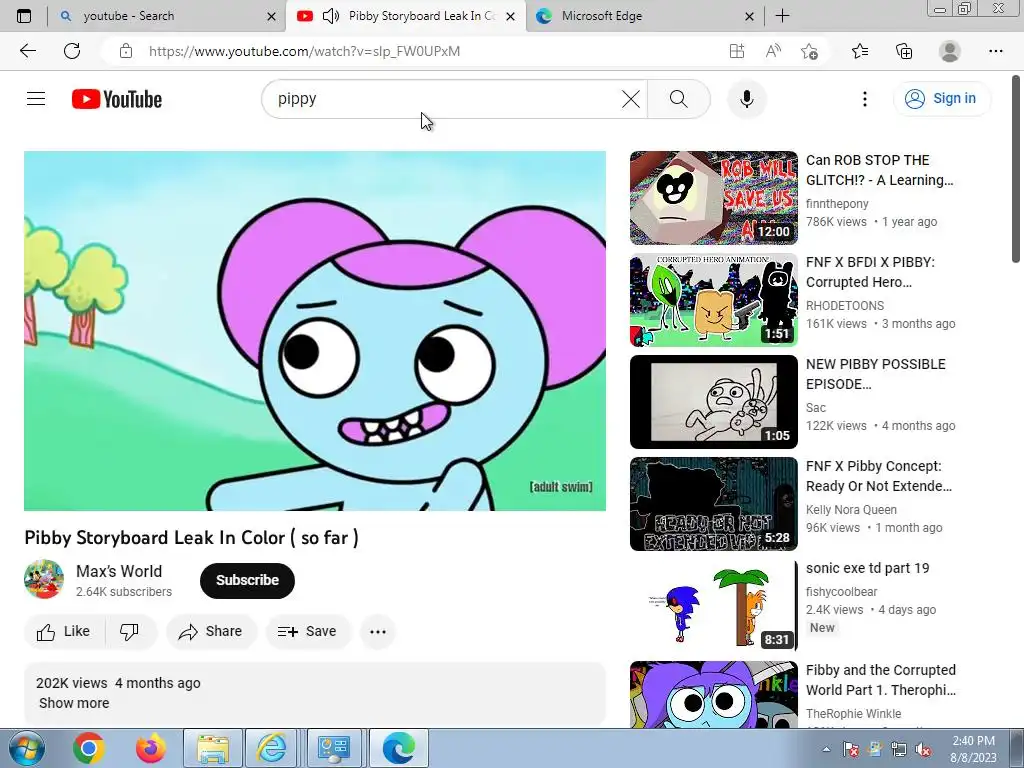
Task: Share the video
Action: (x=211, y=632)
